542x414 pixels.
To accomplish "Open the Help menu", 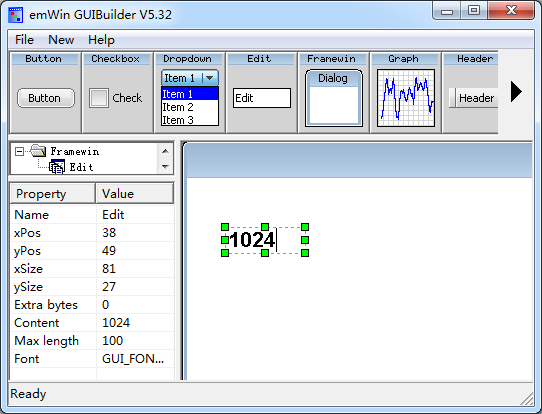I will click(x=101, y=40).
